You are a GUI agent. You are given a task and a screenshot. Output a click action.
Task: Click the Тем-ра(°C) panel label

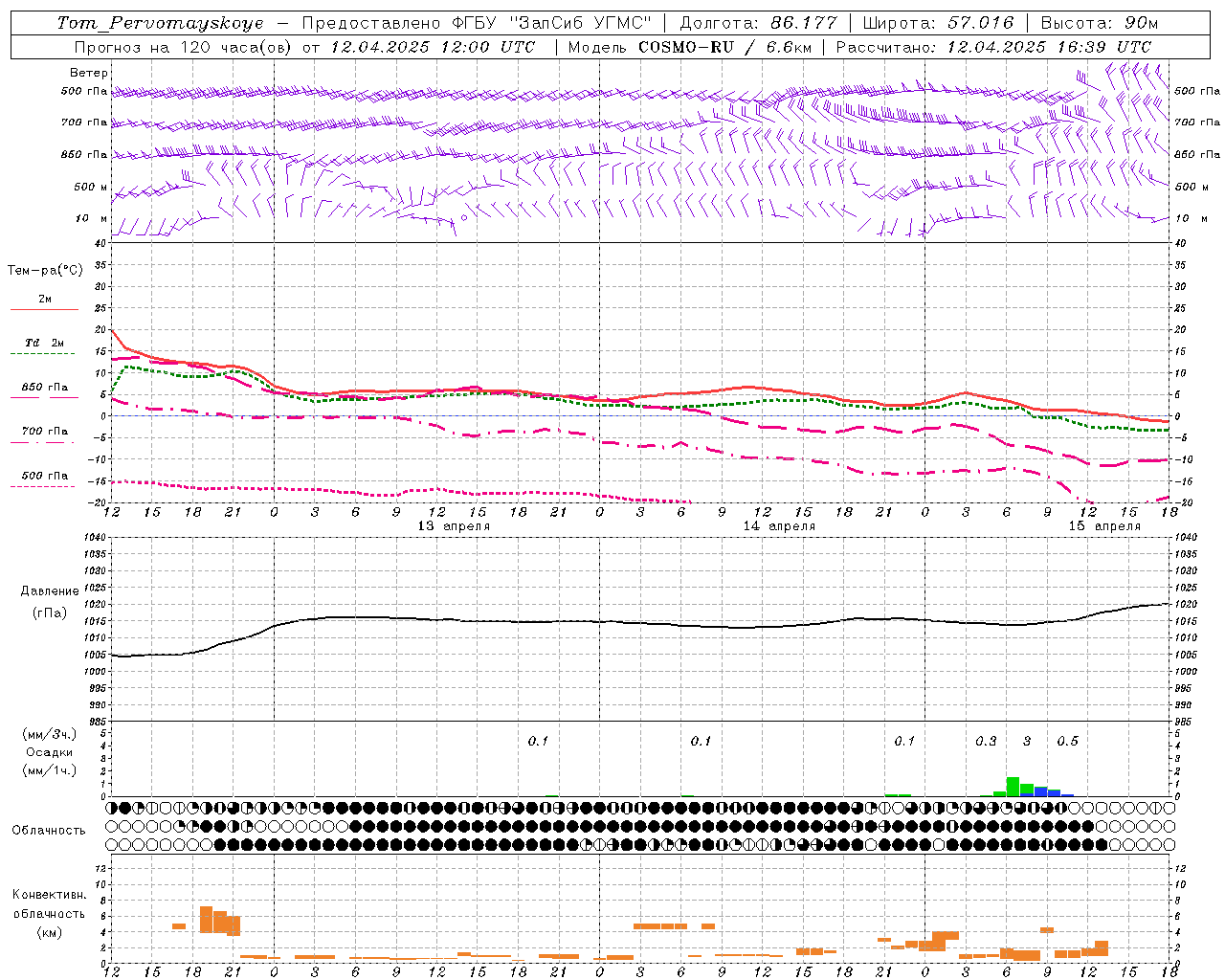click(45, 271)
